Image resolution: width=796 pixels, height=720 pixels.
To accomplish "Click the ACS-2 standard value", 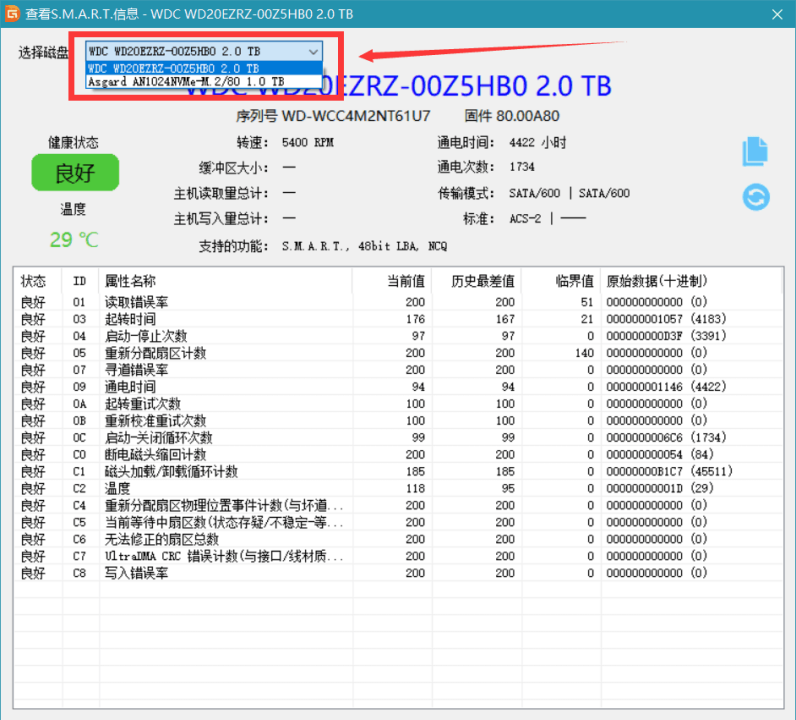I will tap(525, 218).
